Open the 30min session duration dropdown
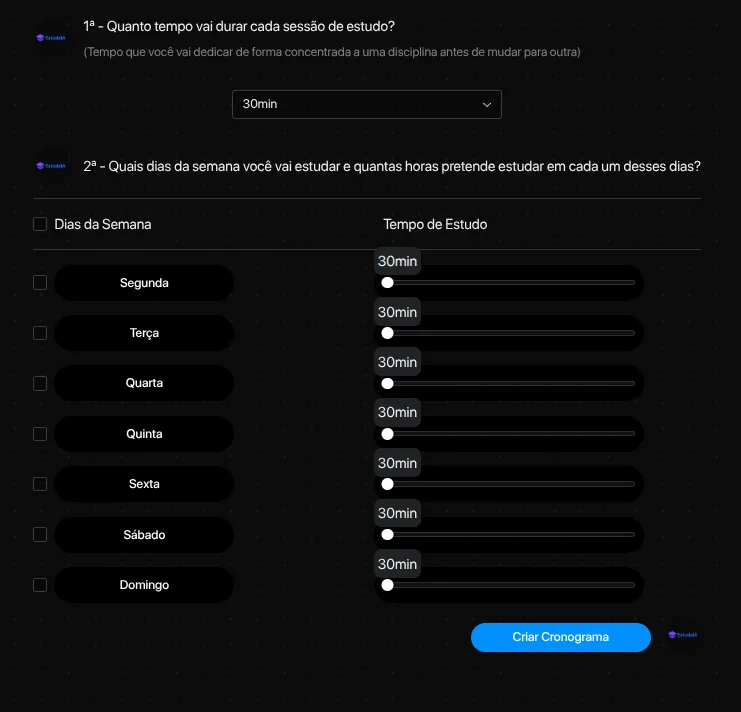Viewport: 741px width, 712px height. pyautogui.click(x=366, y=104)
